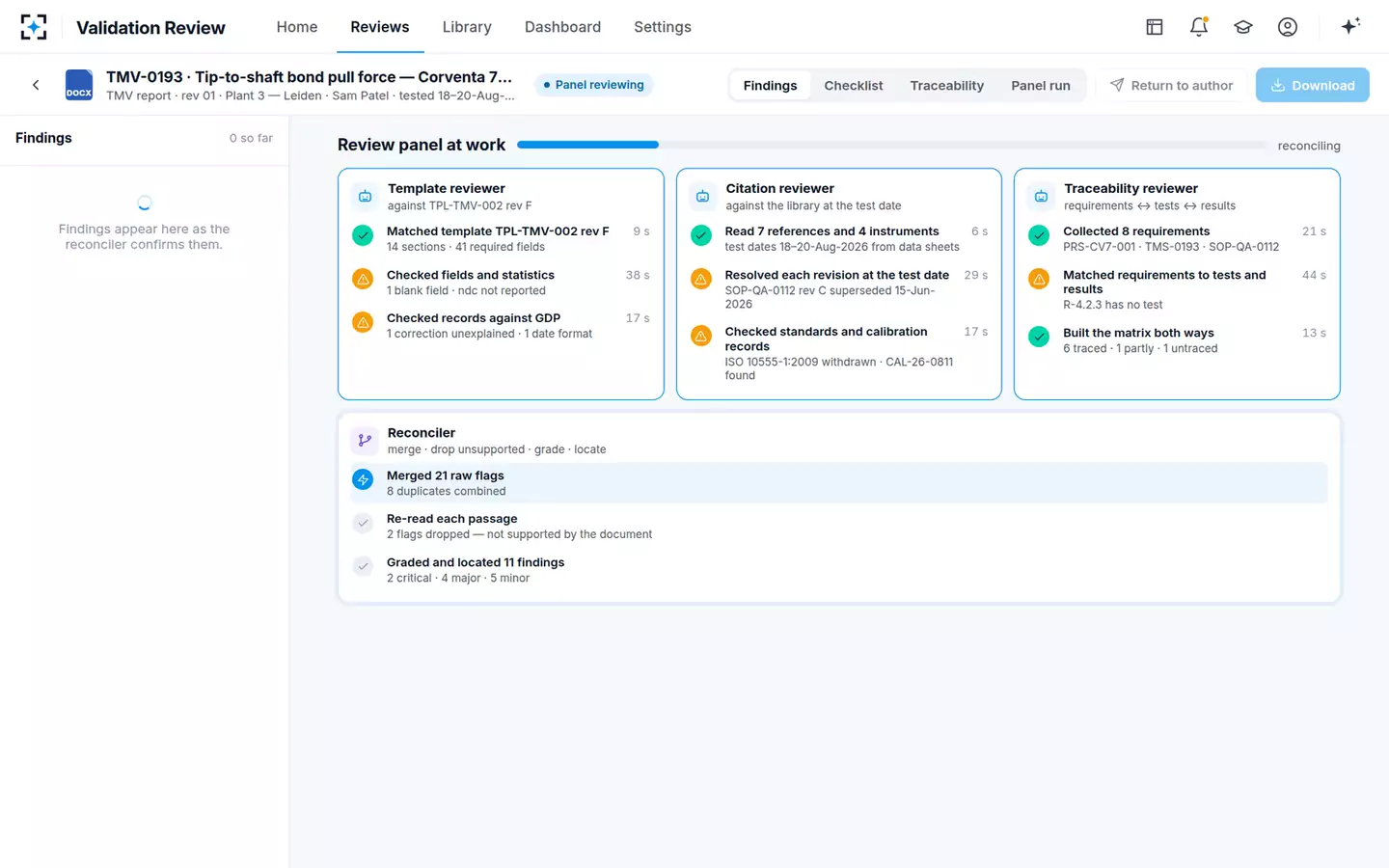1389x868 pixels.
Task: Click the DOCX file icon
Action: 79,85
